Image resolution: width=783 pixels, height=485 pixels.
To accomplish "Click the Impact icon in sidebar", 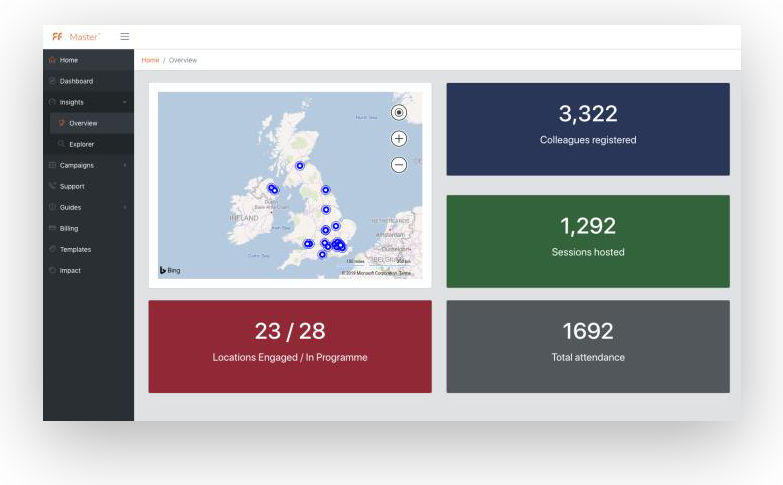I will pyautogui.click(x=52, y=270).
